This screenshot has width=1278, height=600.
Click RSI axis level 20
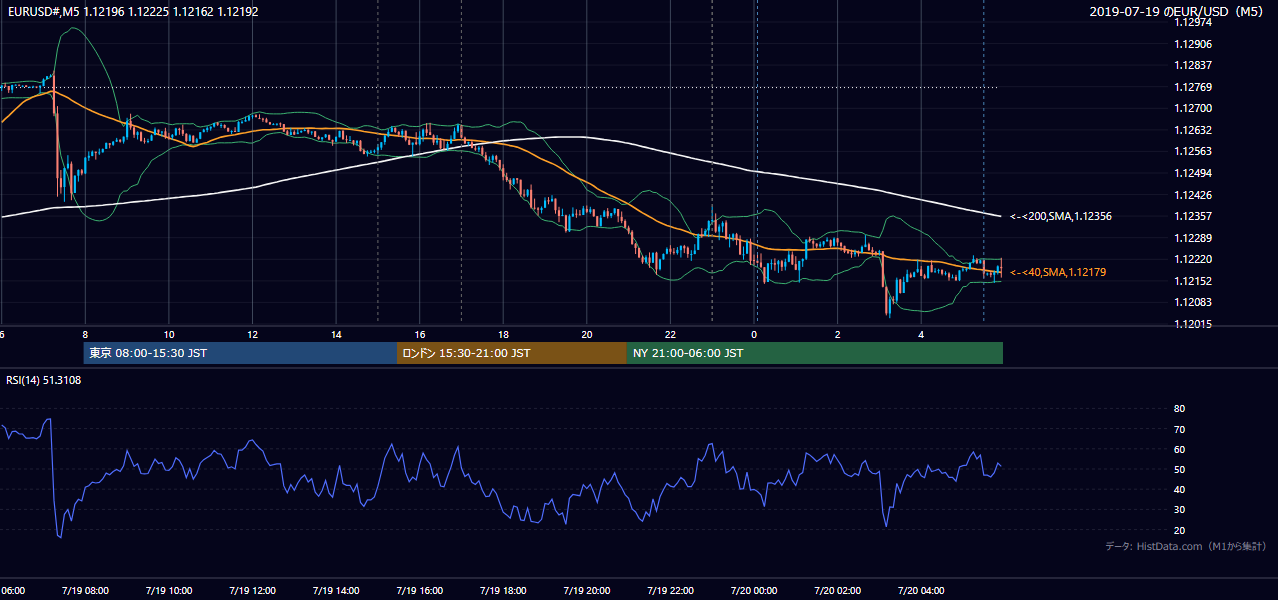(x=1179, y=530)
